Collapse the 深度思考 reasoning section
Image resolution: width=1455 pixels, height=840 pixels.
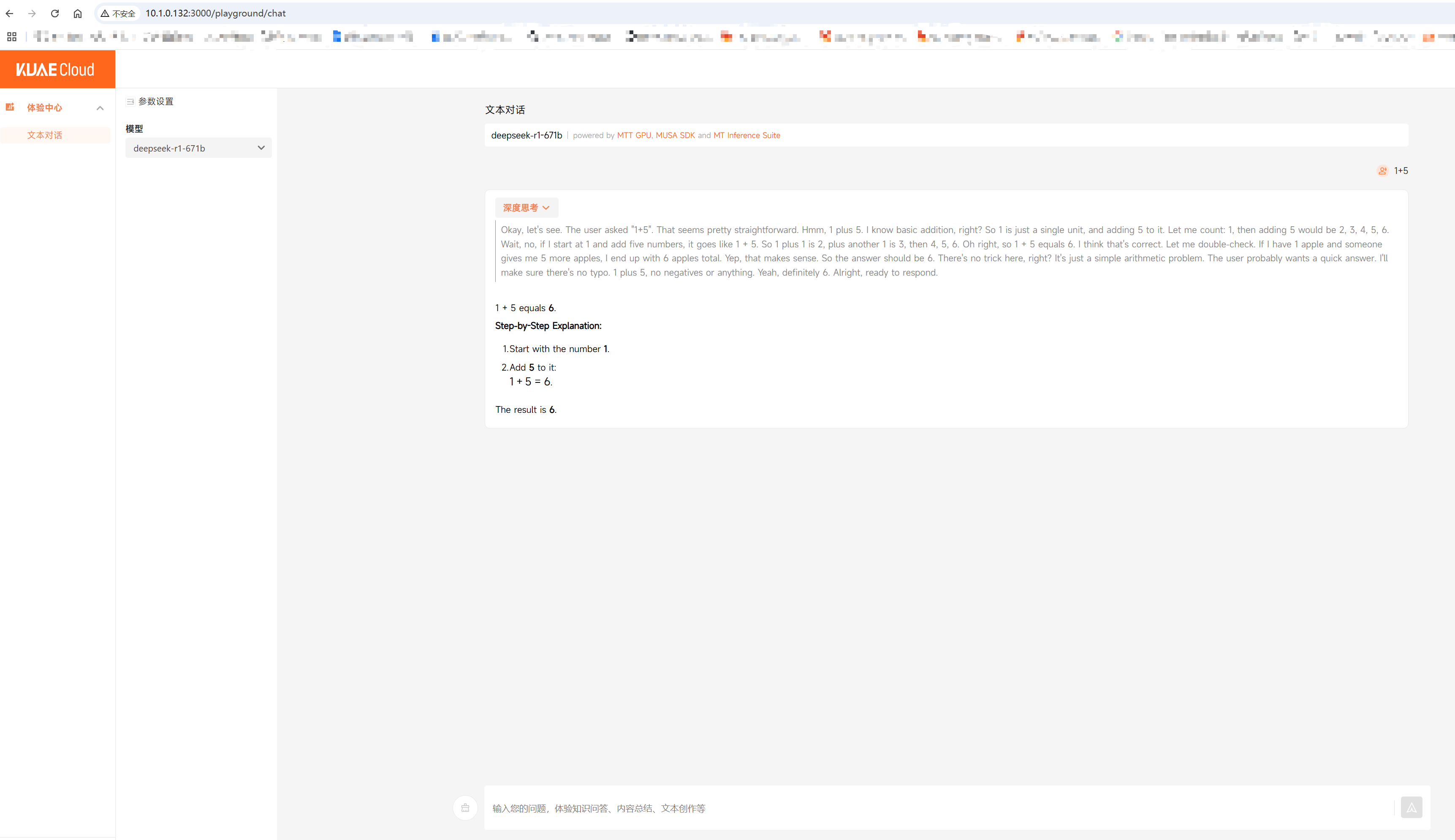(x=526, y=208)
